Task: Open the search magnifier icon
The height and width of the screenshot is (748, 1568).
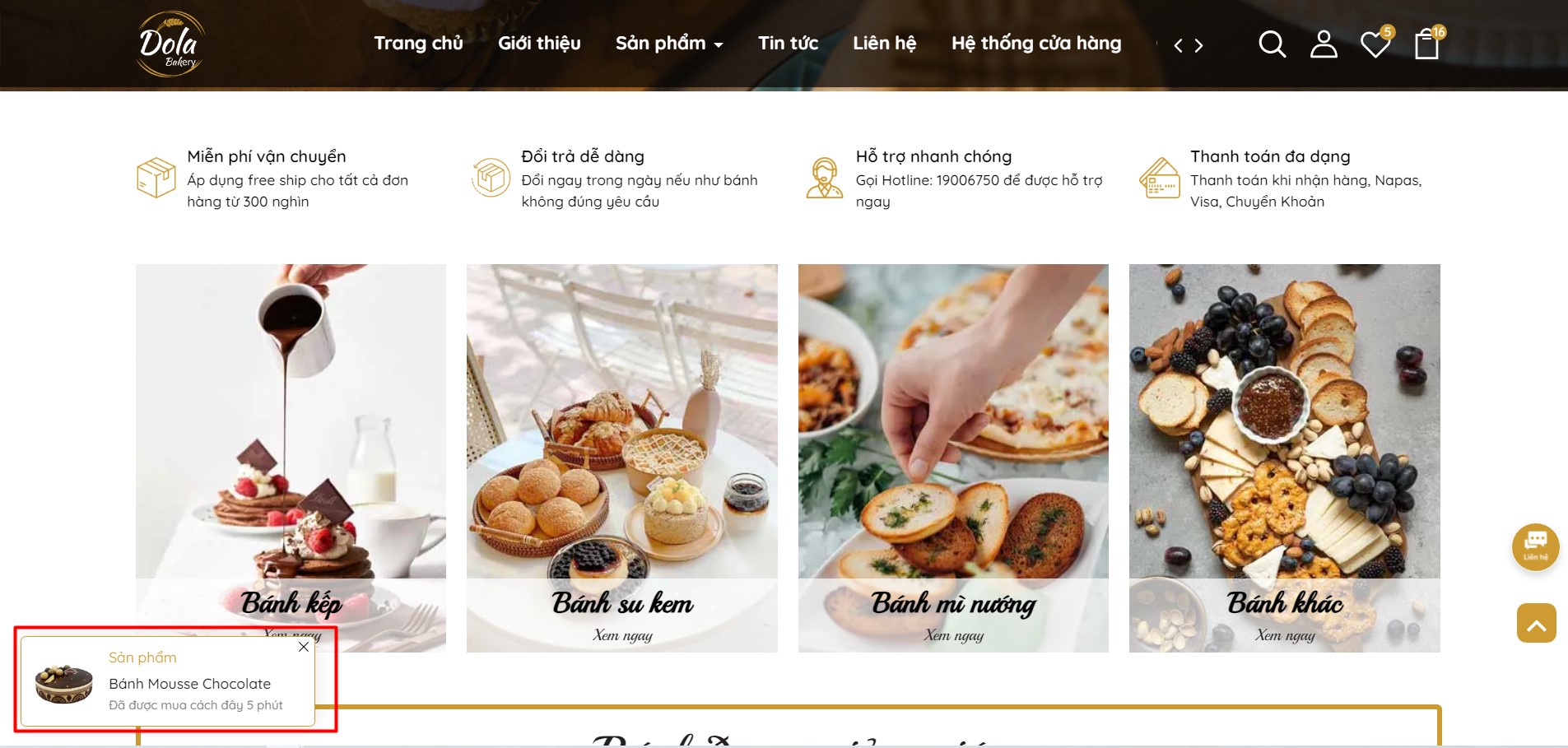Action: (x=1272, y=44)
